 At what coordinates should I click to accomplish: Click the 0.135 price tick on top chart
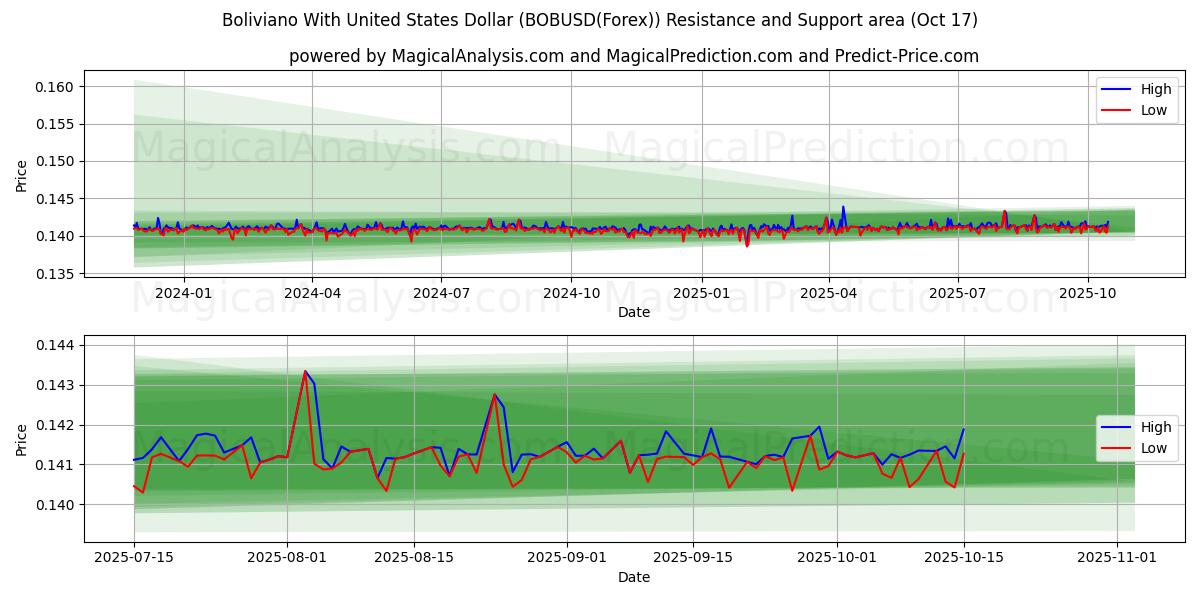(x=55, y=273)
